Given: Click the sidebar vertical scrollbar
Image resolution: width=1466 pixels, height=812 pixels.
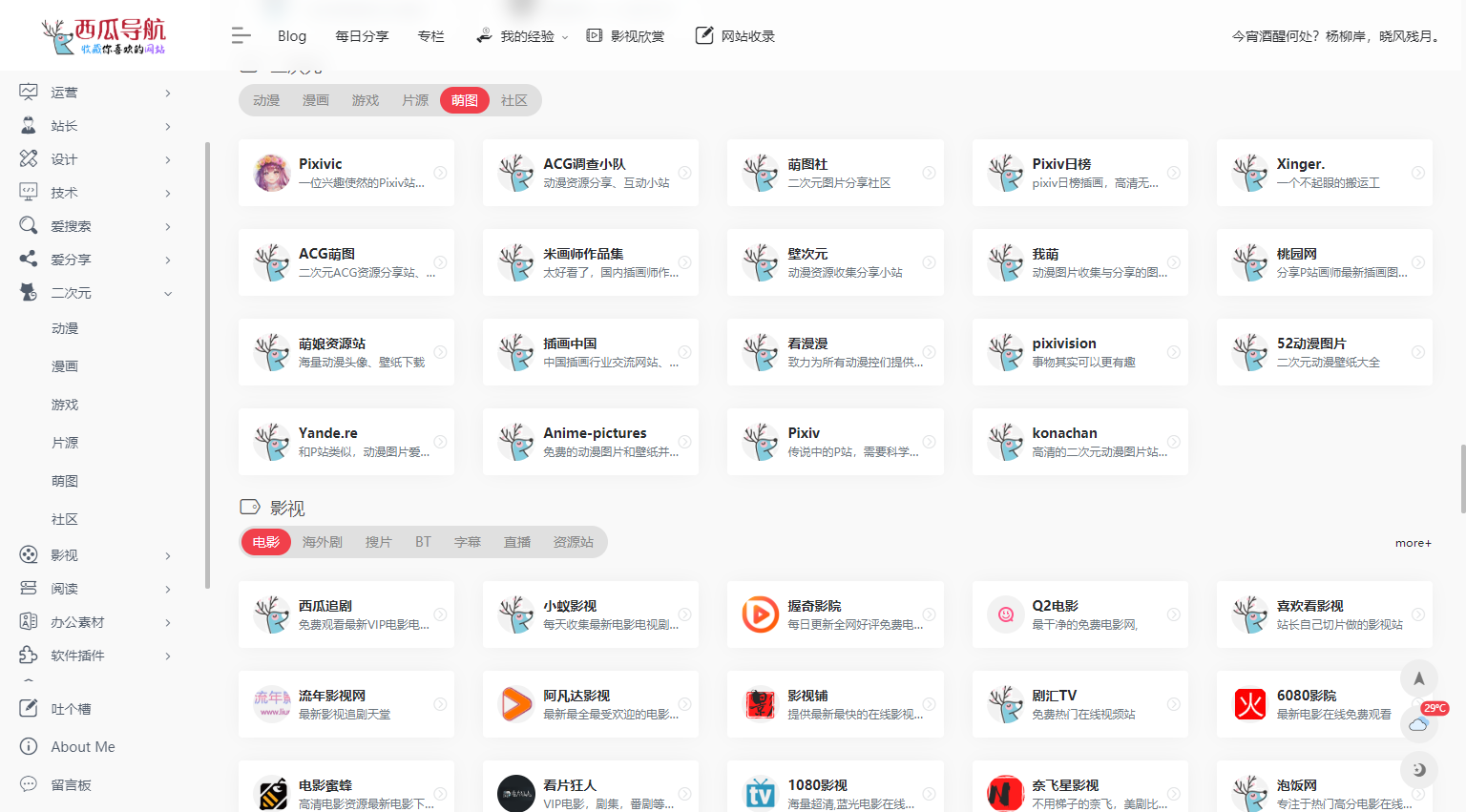Looking at the screenshot, I should point(207,364).
